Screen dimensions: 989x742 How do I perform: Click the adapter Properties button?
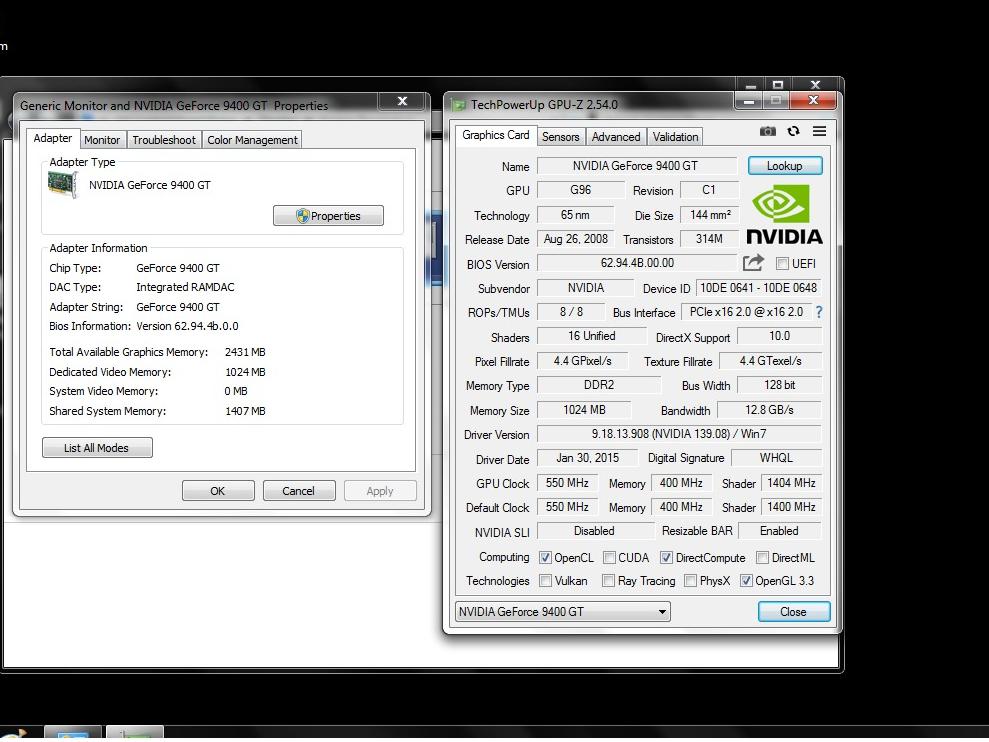328,216
